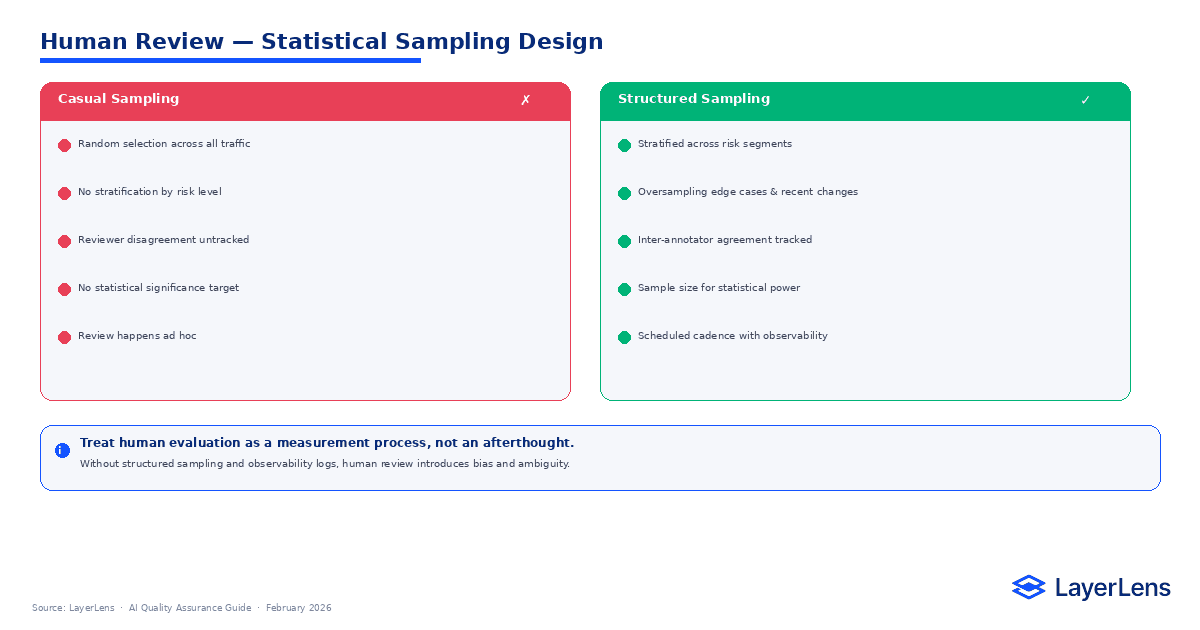The height and width of the screenshot is (630, 1200).
Task: Click text Scheduled cadence with observability
Action: pyautogui.click(x=733, y=336)
